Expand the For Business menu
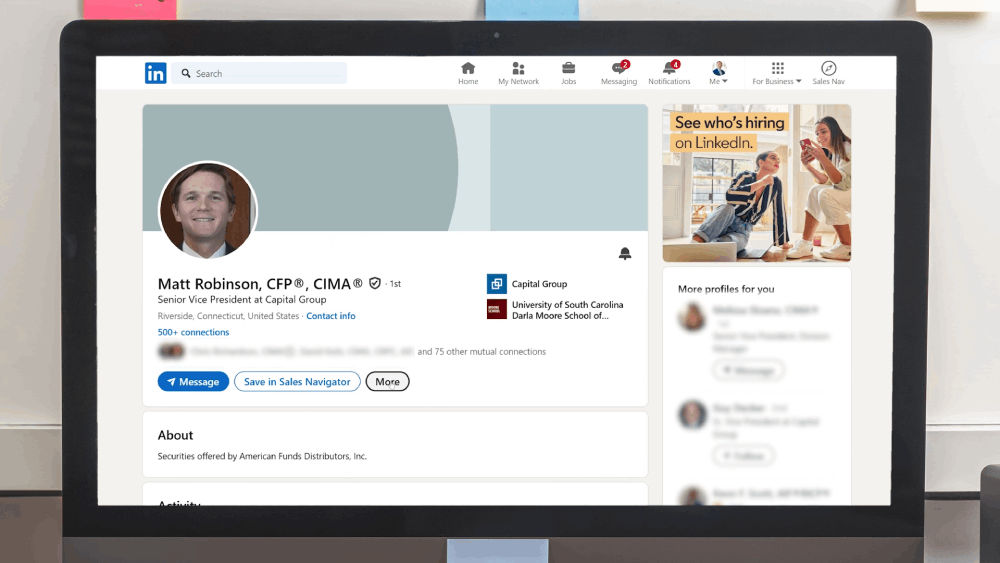The image size is (1000, 563). (777, 73)
